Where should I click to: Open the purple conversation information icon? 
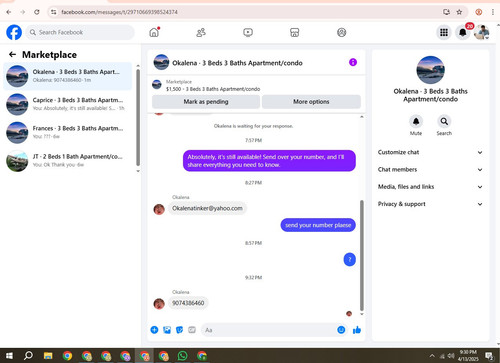pyautogui.click(x=353, y=62)
